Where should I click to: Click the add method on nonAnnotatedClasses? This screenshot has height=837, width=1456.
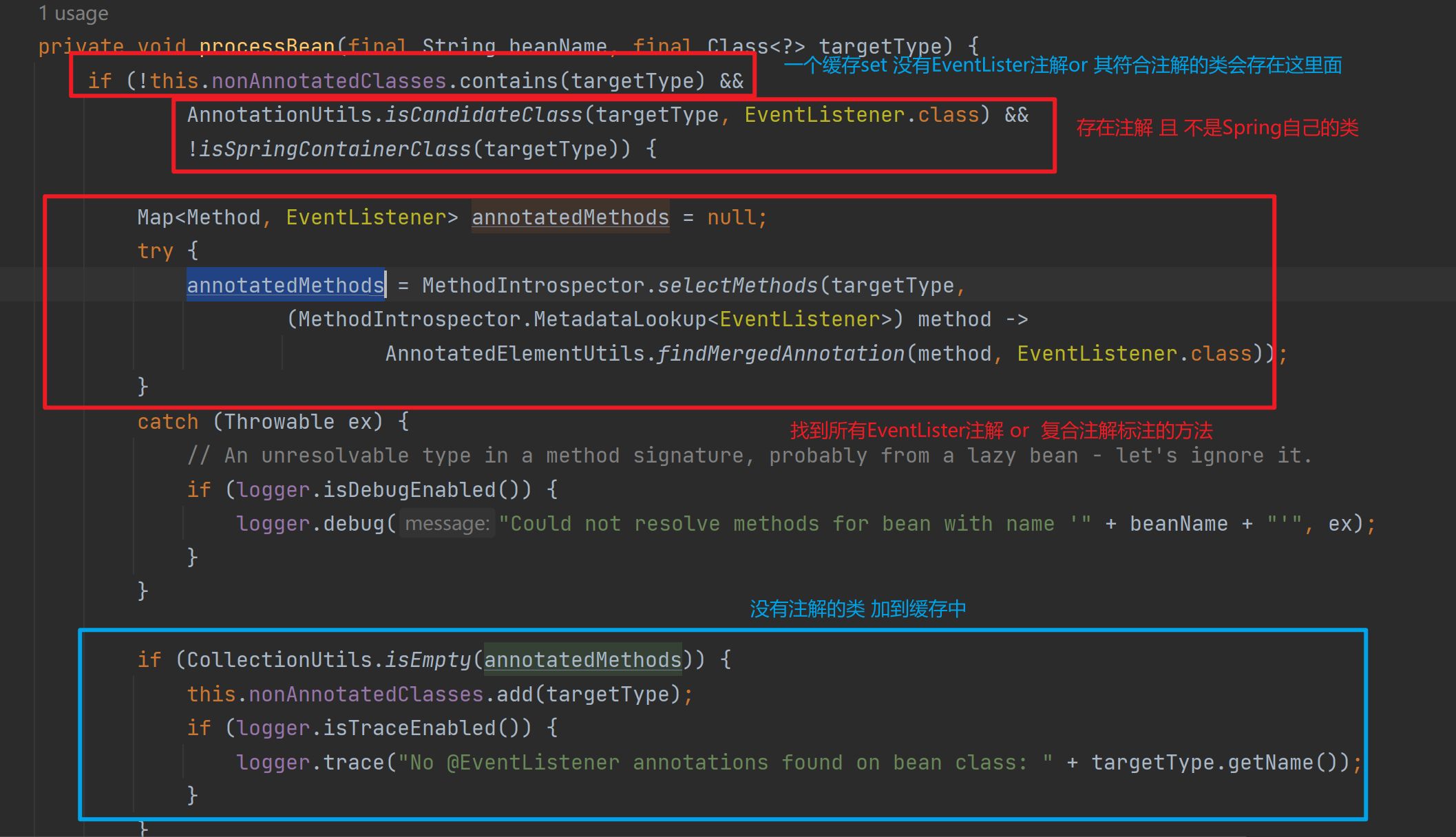[514, 695]
